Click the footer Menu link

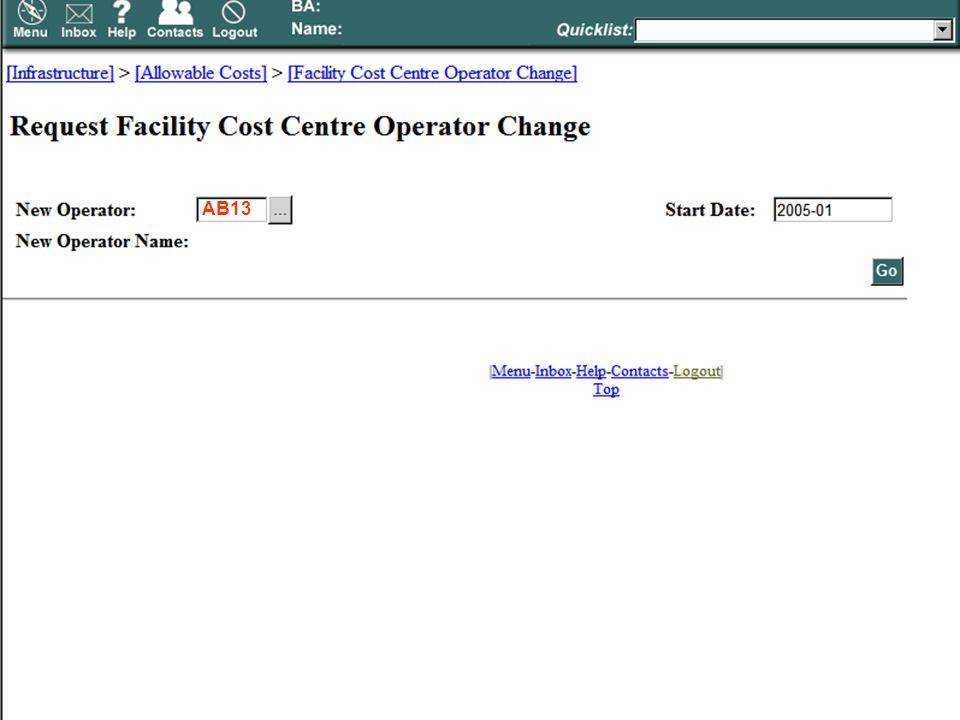(511, 371)
